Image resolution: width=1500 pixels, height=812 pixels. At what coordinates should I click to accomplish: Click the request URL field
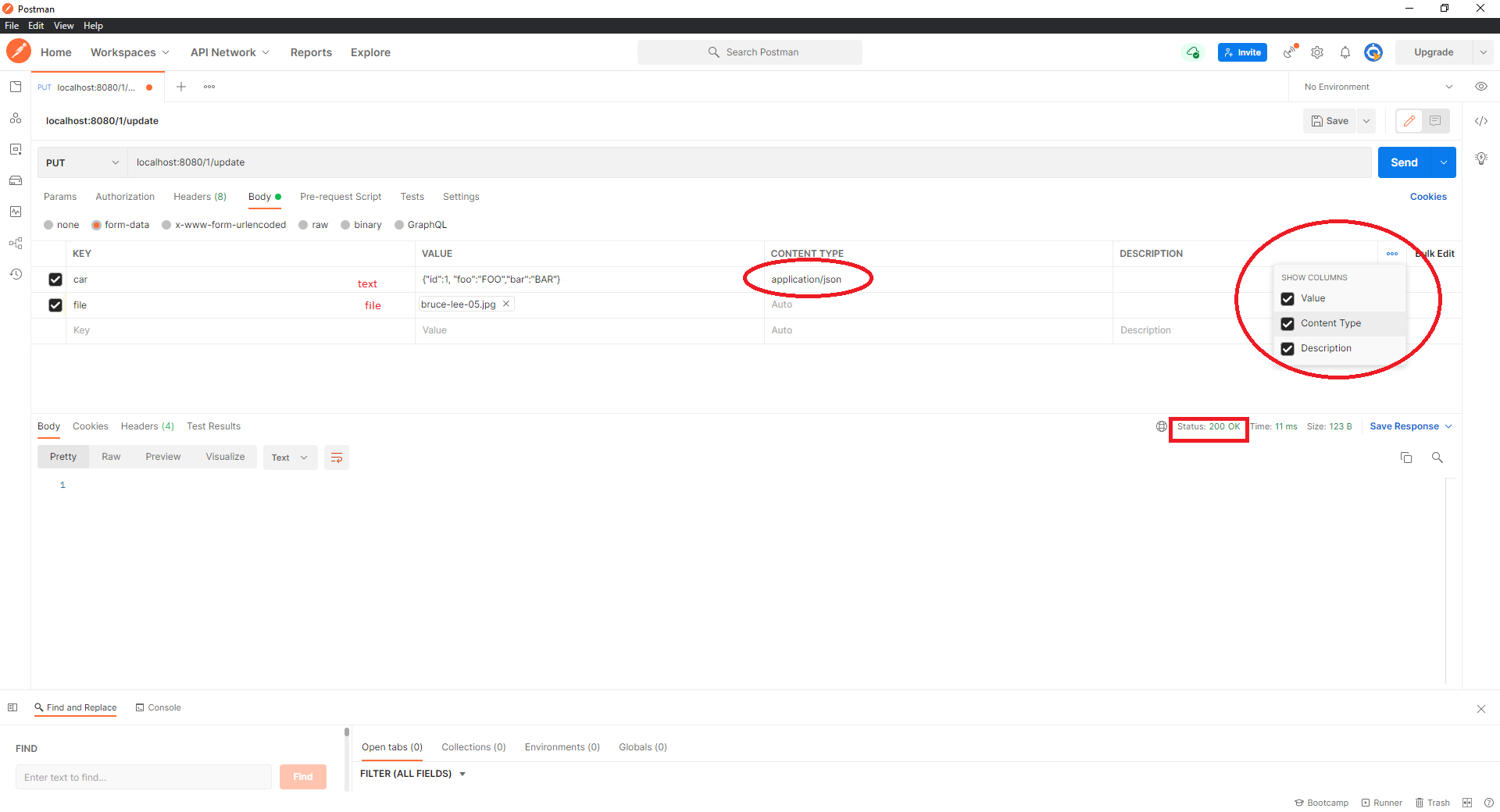coord(750,162)
